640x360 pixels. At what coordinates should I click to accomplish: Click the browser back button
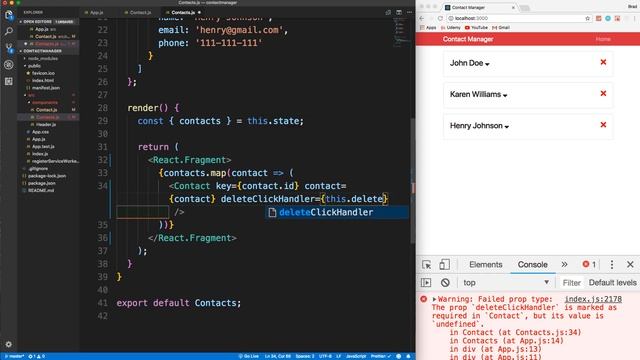click(x=422, y=18)
